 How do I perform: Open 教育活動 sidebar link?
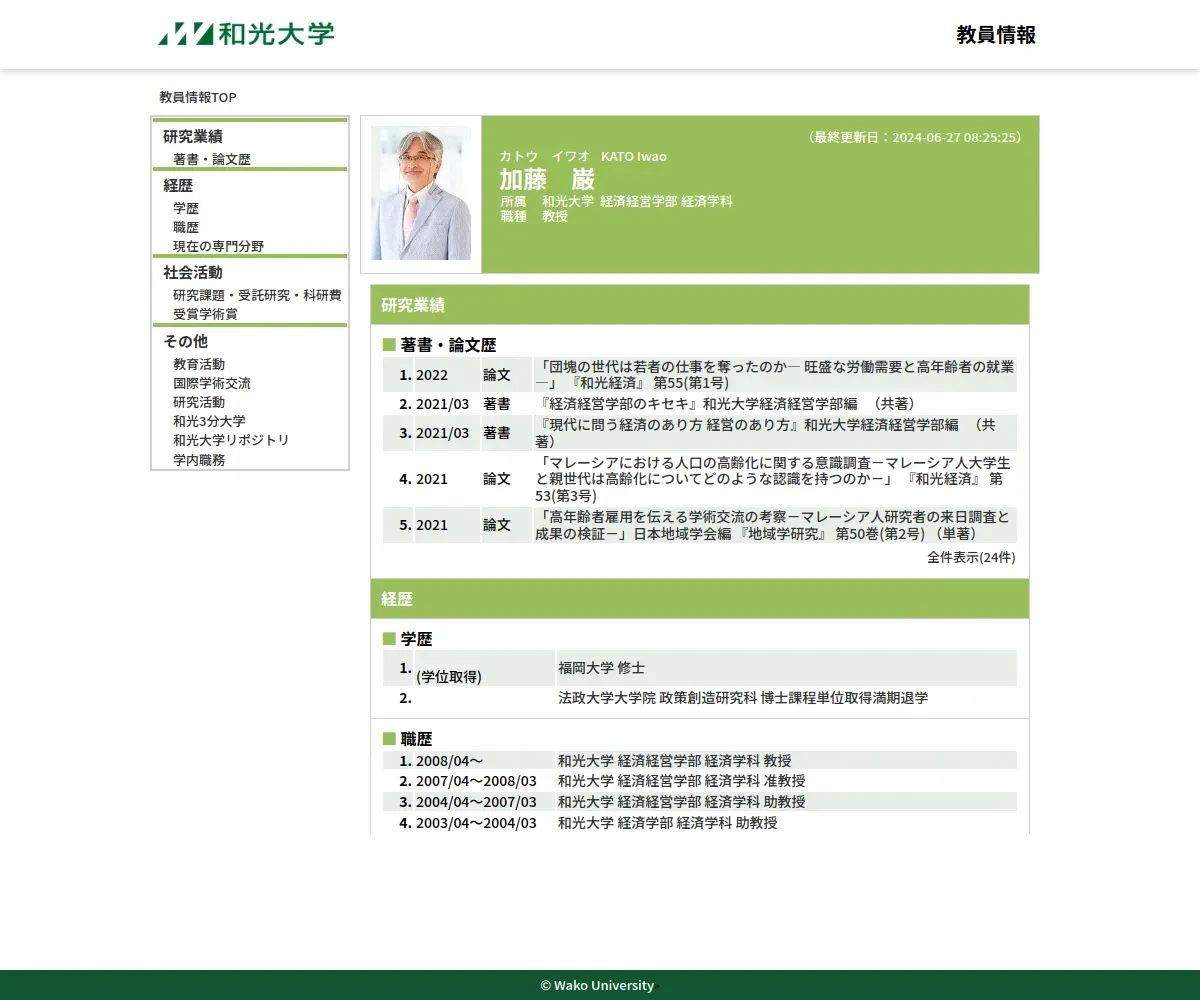click(x=199, y=364)
